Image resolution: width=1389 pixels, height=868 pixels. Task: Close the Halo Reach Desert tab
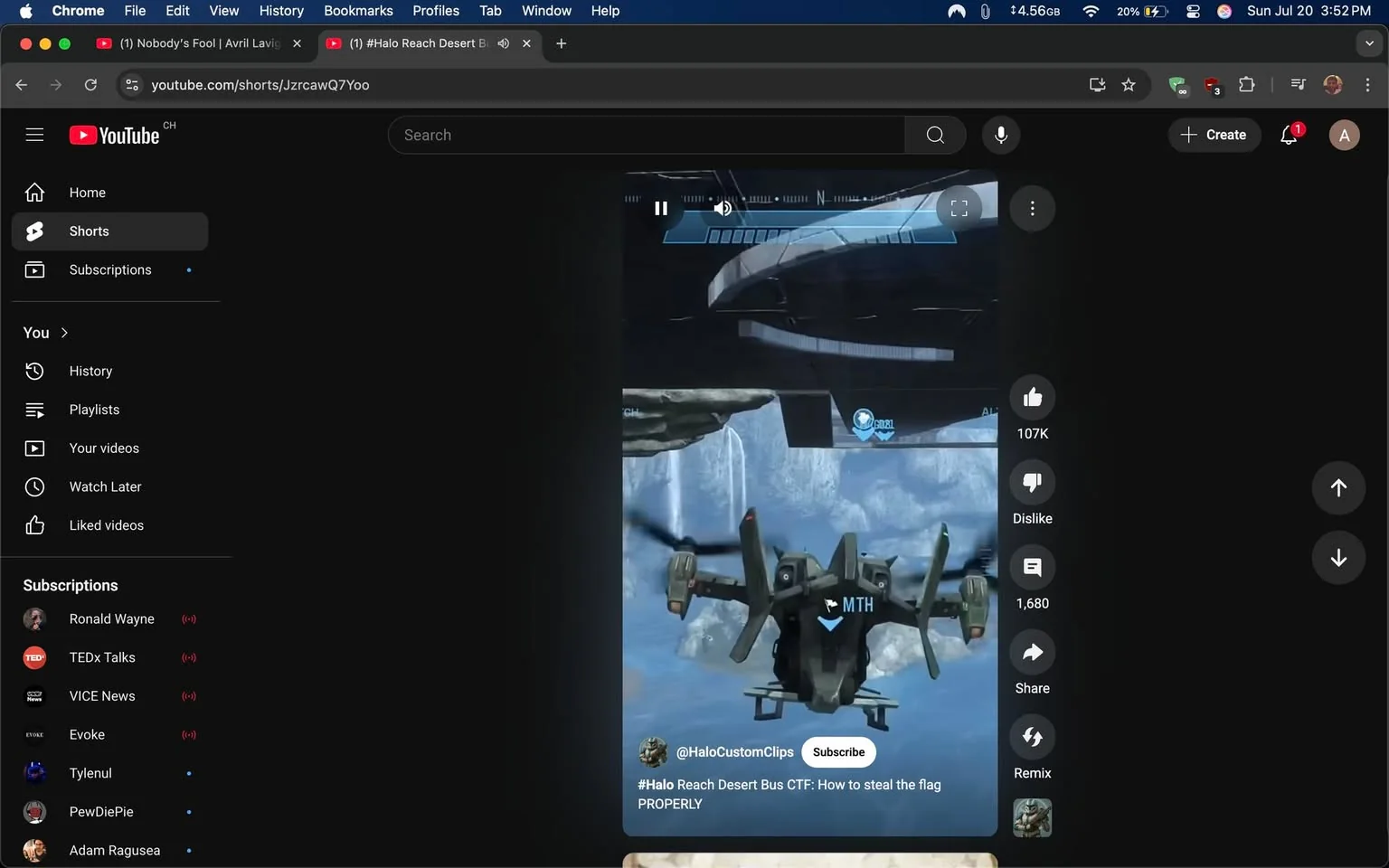click(526, 43)
